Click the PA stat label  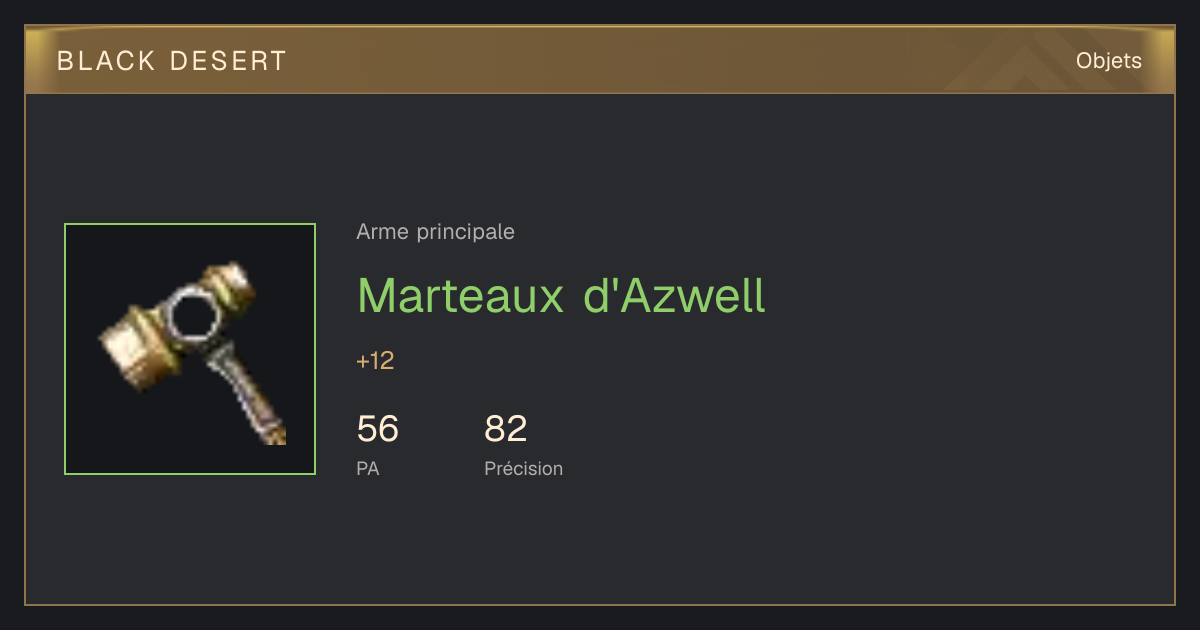coord(367,468)
